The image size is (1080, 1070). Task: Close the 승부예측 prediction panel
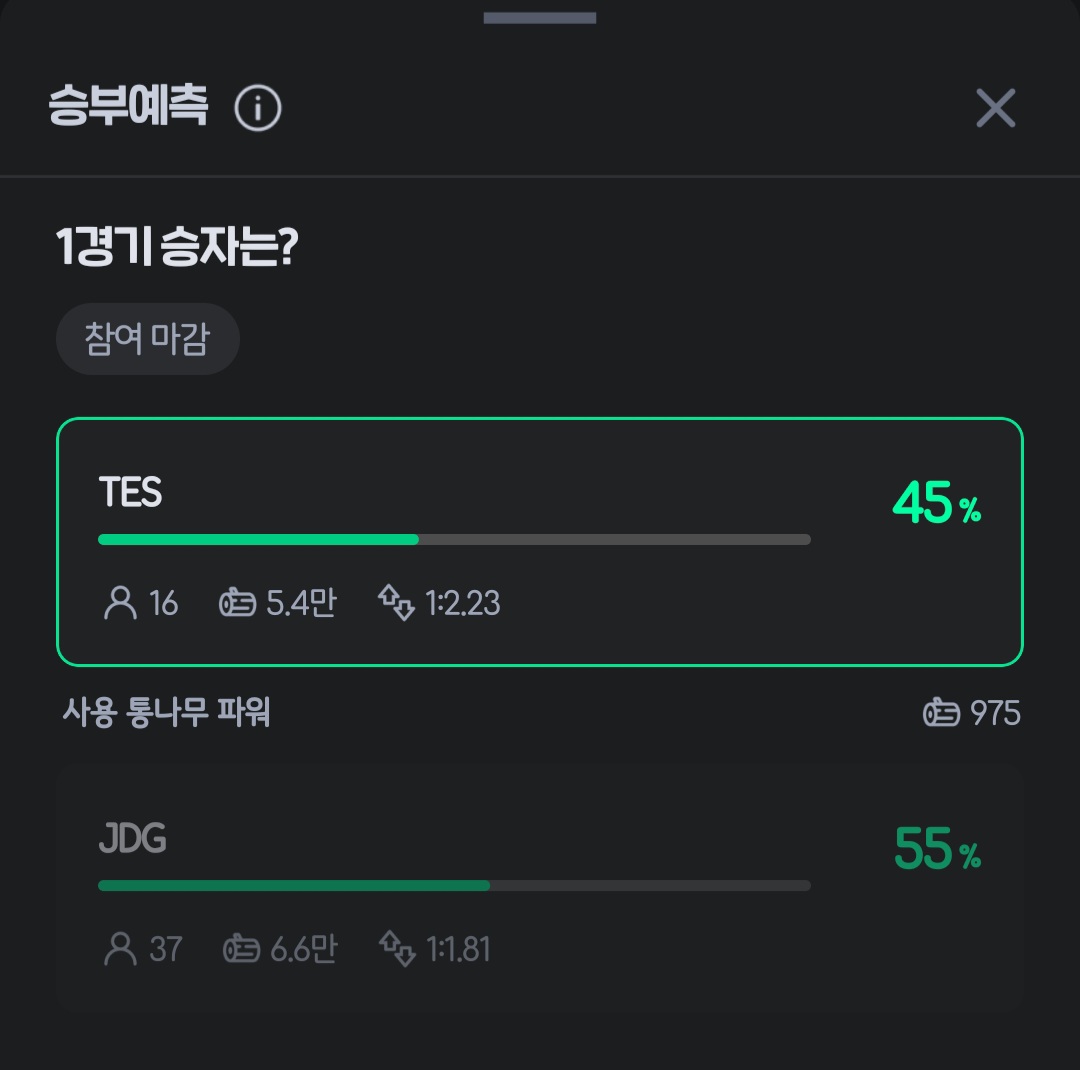click(995, 108)
